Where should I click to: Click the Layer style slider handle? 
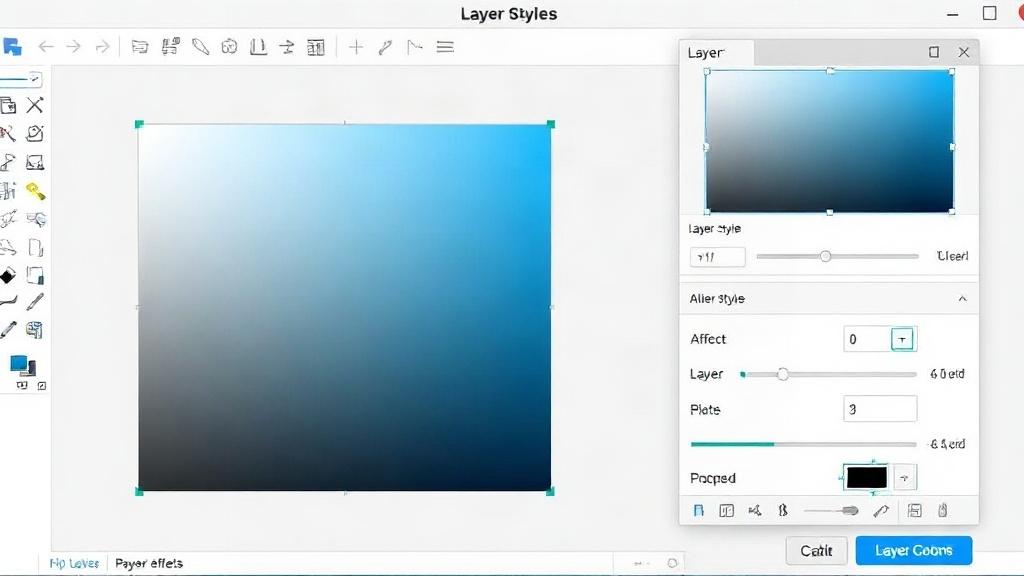[825, 256]
